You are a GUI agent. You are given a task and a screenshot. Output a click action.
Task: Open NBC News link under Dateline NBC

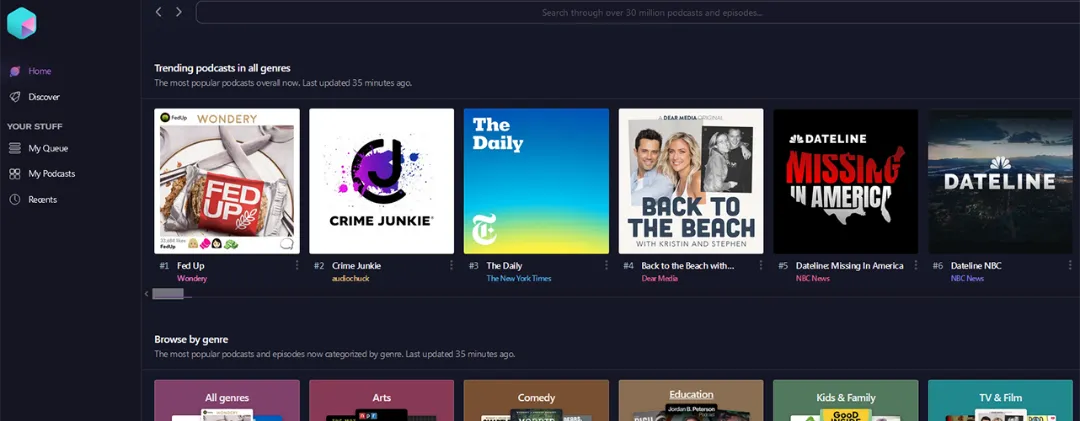(x=967, y=278)
